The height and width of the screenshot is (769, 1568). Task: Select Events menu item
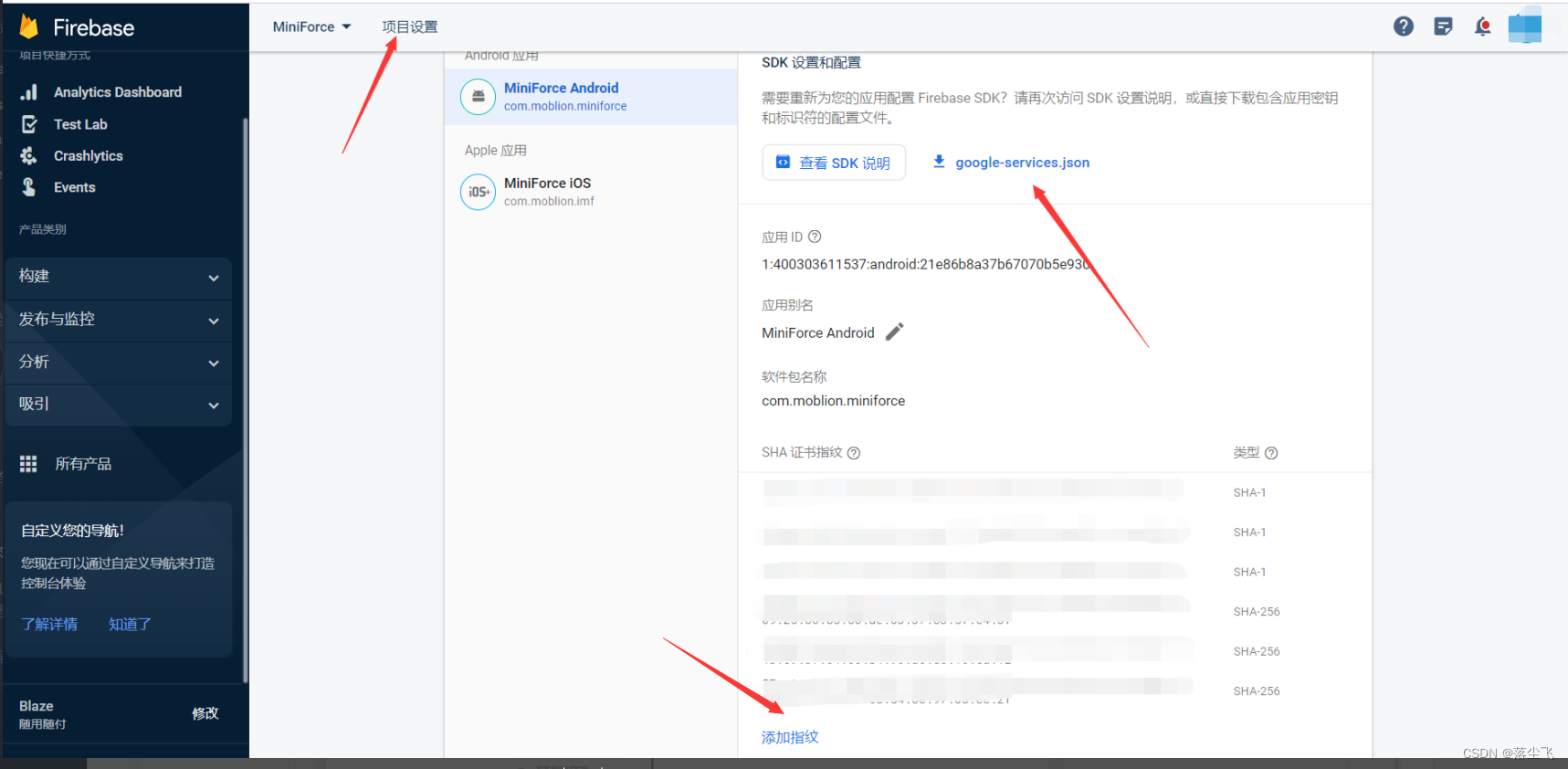tap(75, 187)
